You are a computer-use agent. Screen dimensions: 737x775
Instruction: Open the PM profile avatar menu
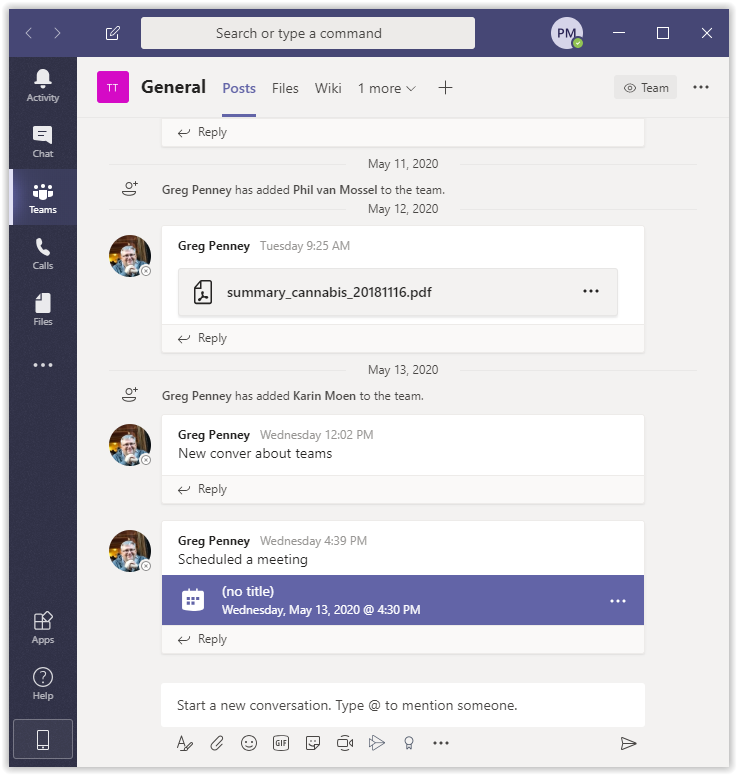coord(566,33)
